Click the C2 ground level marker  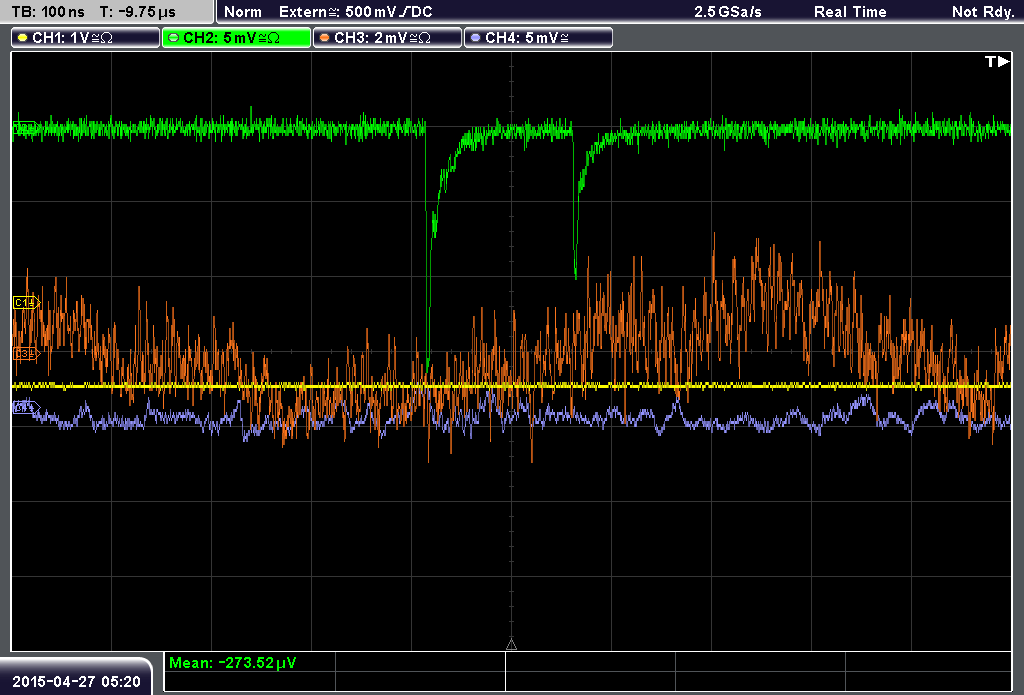[x=25, y=128]
